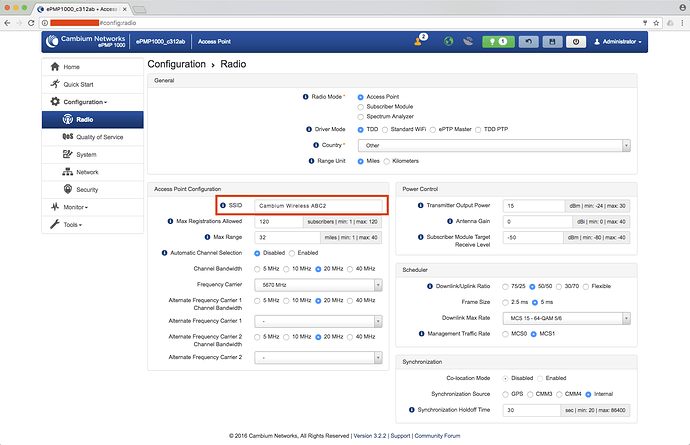
Task: Click the save configuration button
Action: point(552,41)
